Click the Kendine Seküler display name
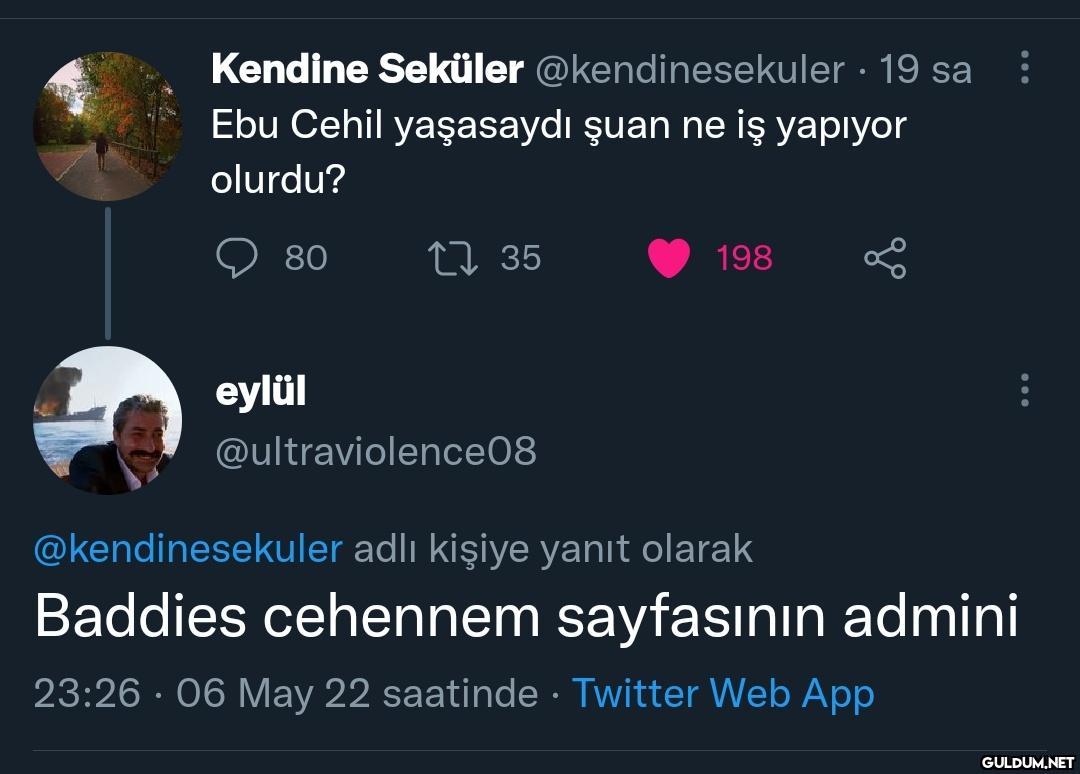Image resolution: width=1080 pixels, height=774 pixels. (367, 70)
